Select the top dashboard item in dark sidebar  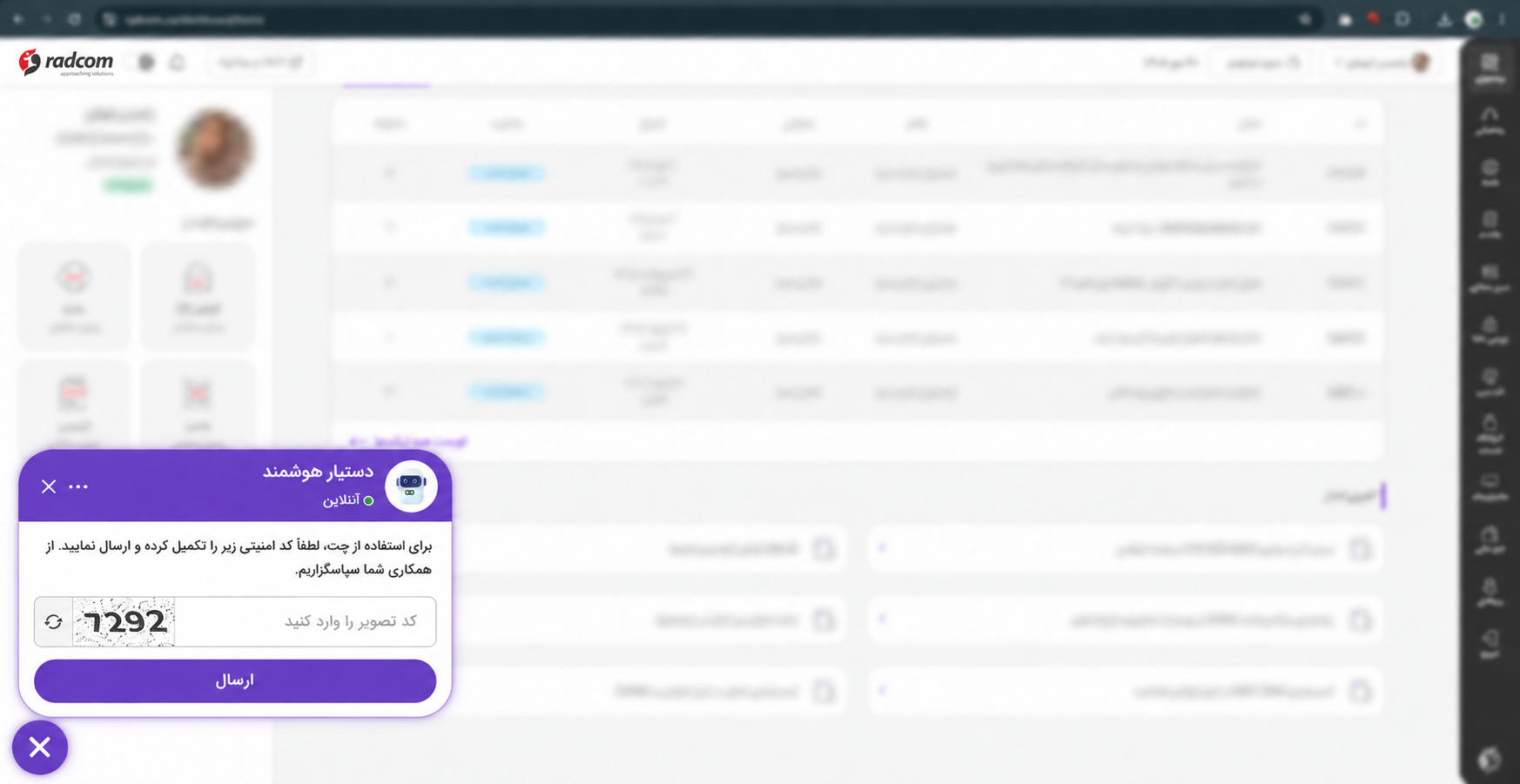pyautogui.click(x=1490, y=68)
